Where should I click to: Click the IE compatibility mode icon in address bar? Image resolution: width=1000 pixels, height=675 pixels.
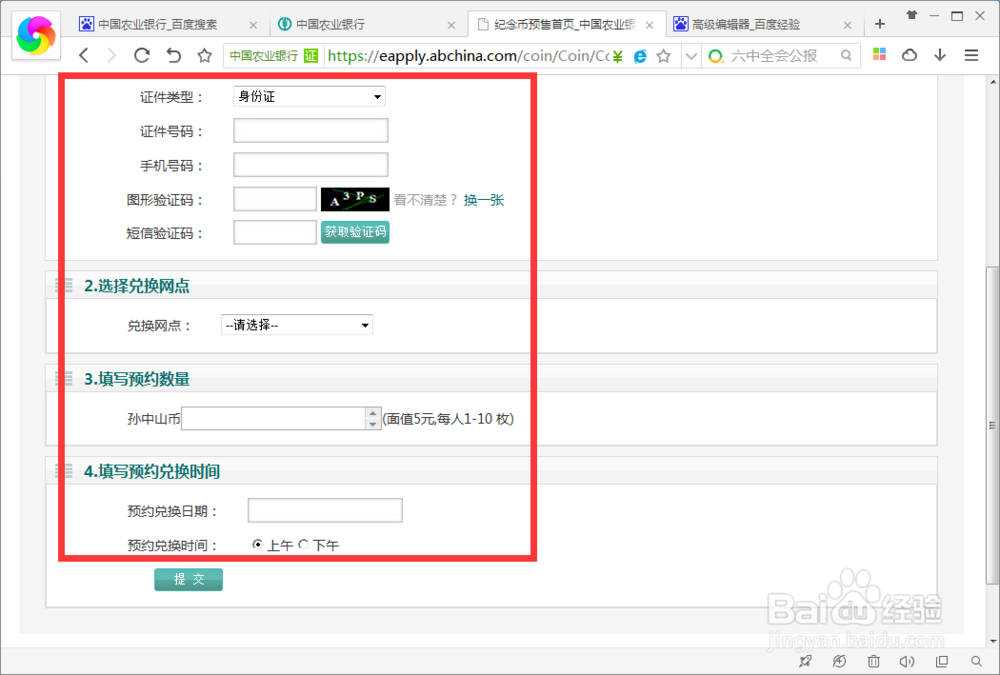pyautogui.click(x=640, y=56)
